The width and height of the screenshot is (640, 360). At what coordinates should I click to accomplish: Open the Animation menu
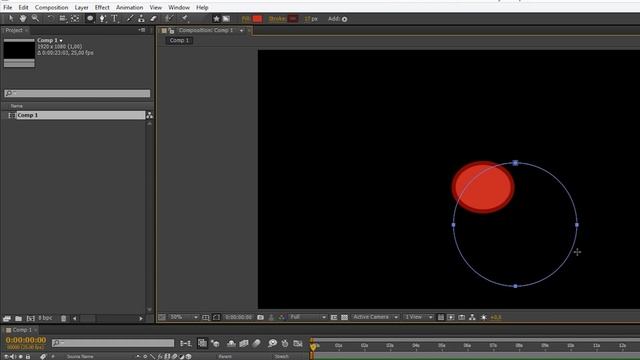(129, 7)
